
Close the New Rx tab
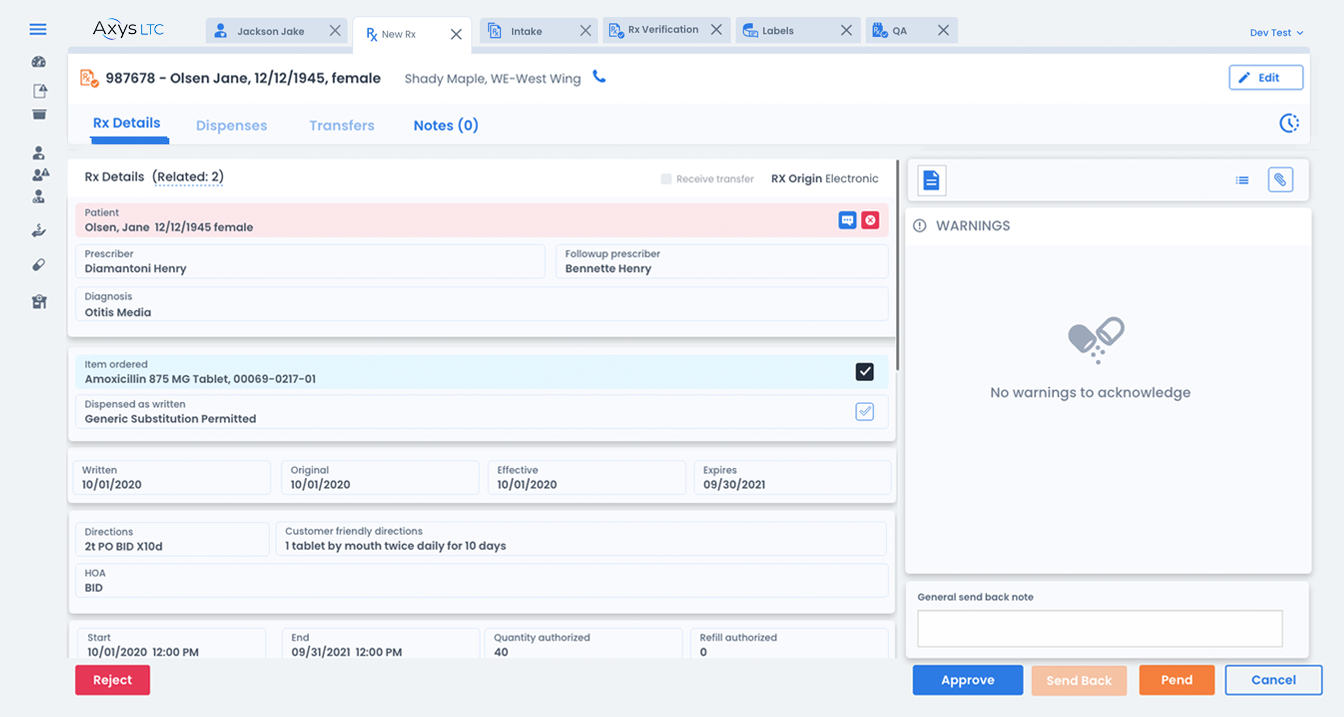(456, 34)
